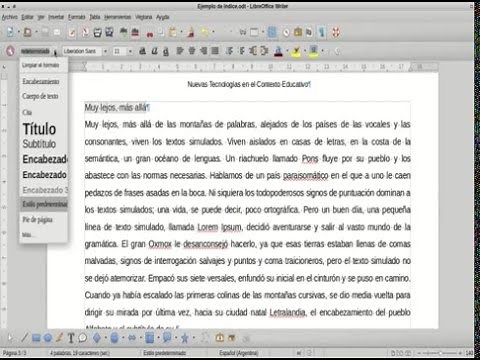Toggle Nonprinting Characters pilcrow
The image size is (480, 360).
(x=321, y=32)
